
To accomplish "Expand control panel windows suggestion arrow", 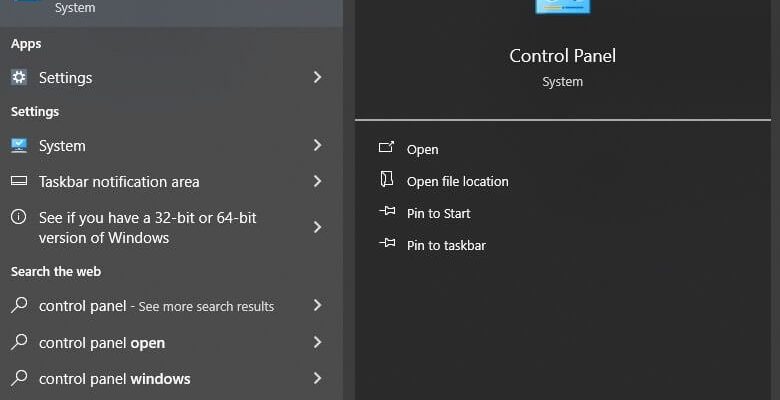I will (317, 378).
